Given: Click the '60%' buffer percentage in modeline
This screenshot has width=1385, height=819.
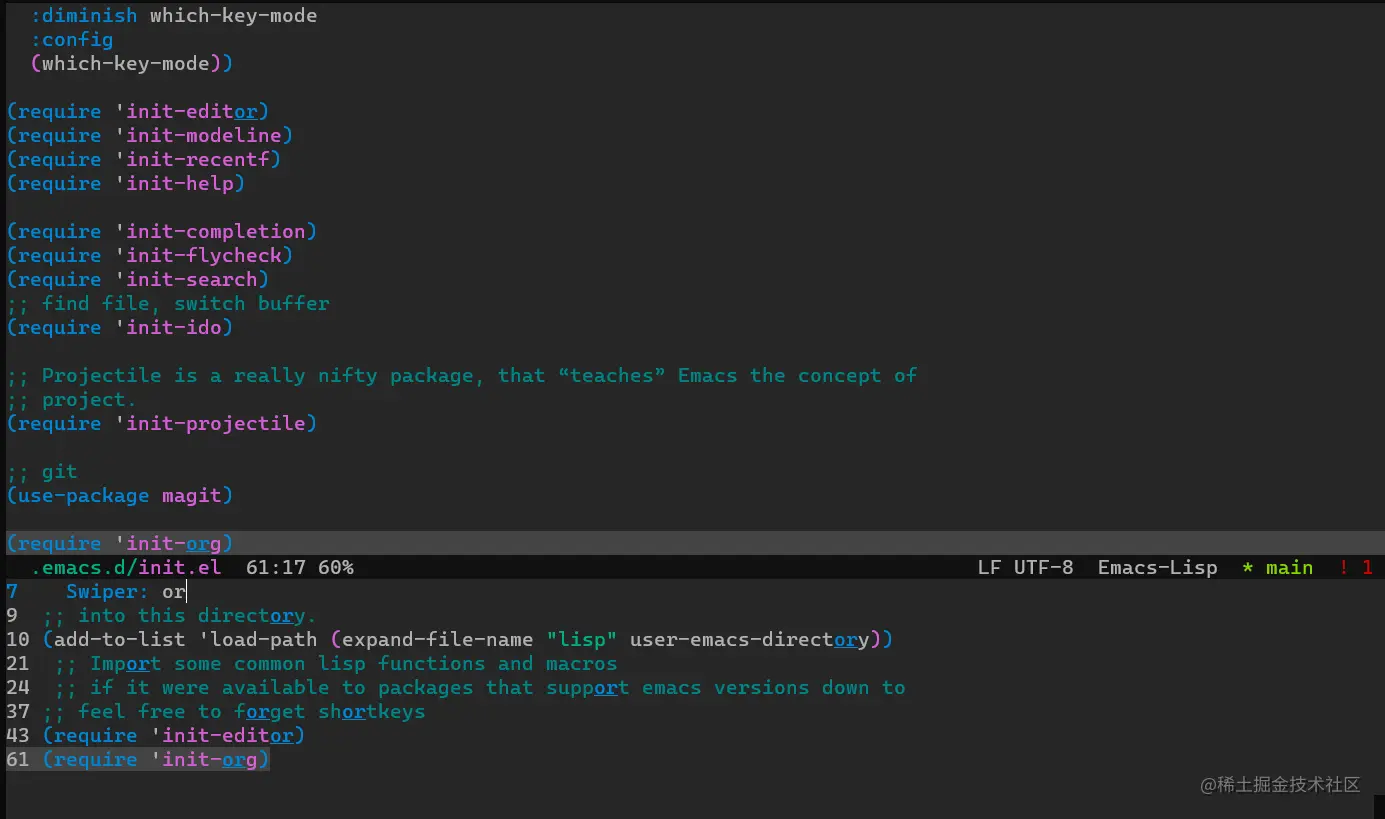Looking at the screenshot, I should pyautogui.click(x=336, y=567).
